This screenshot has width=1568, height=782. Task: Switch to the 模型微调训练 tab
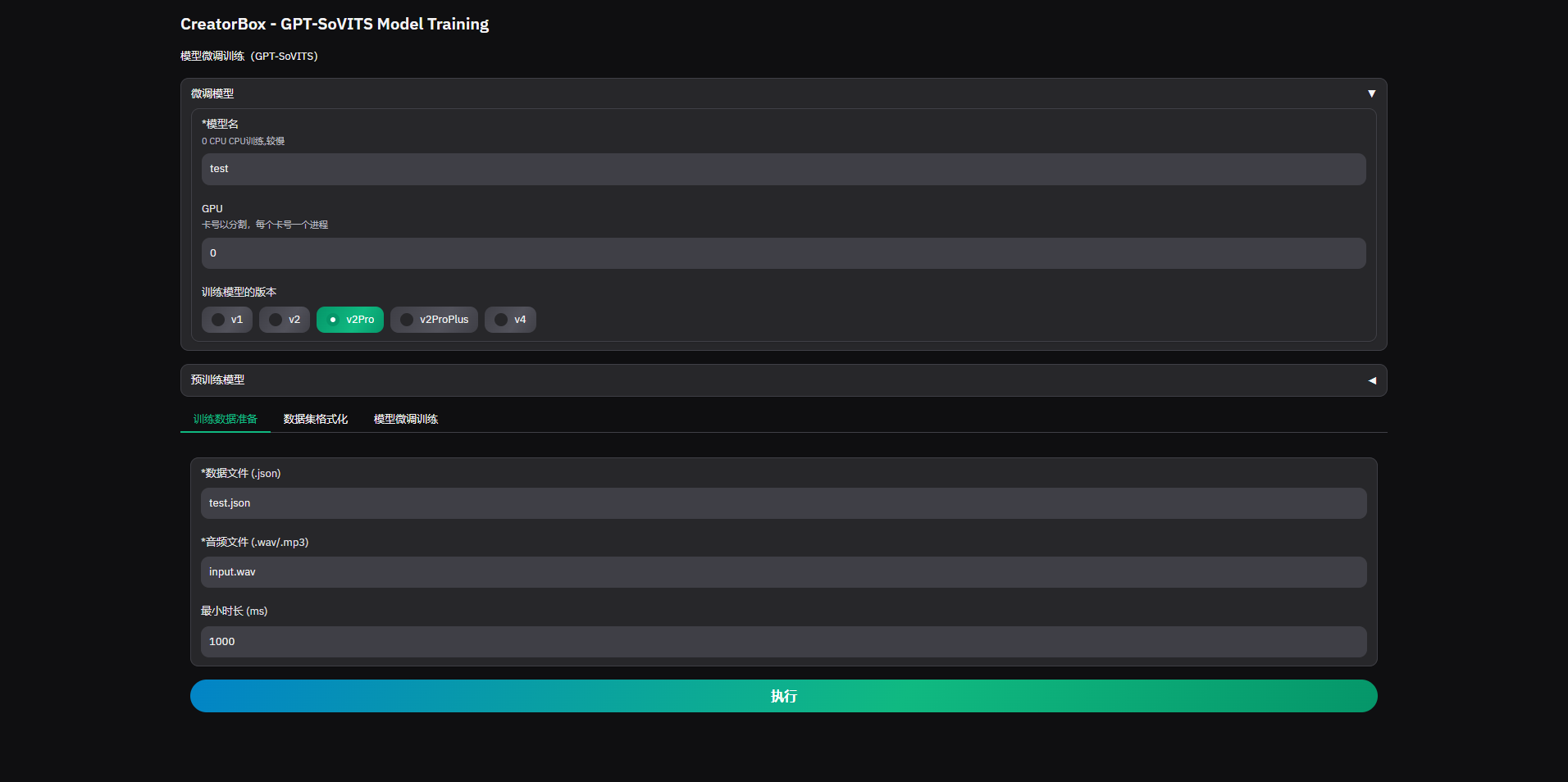click(406, 419)
